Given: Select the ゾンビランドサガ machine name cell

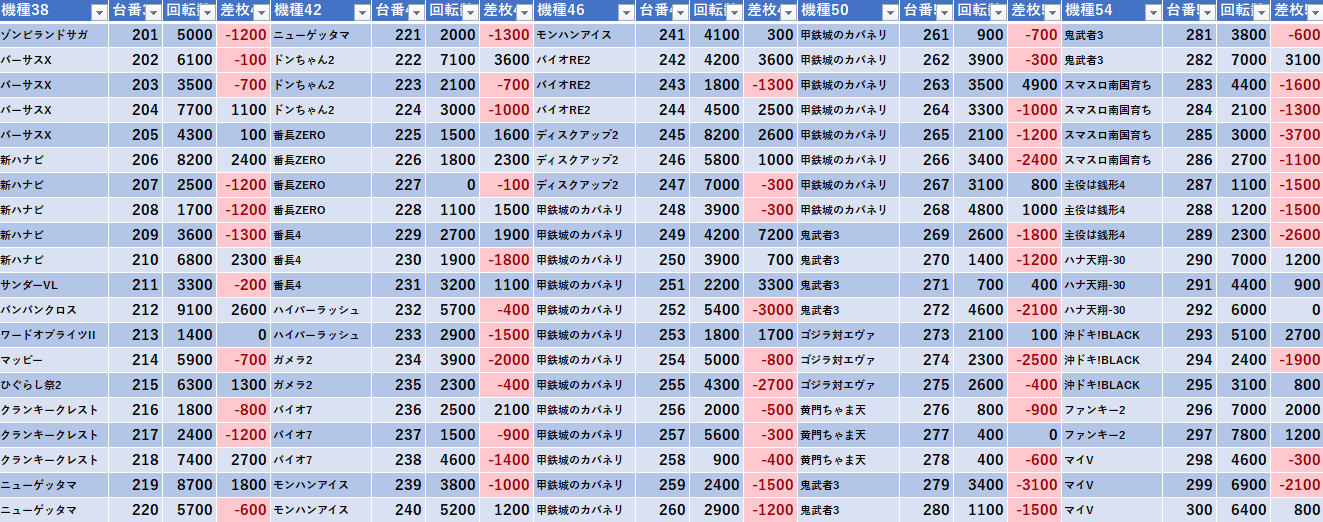Looking at the screenshot, I should click(x=54, y=35).
